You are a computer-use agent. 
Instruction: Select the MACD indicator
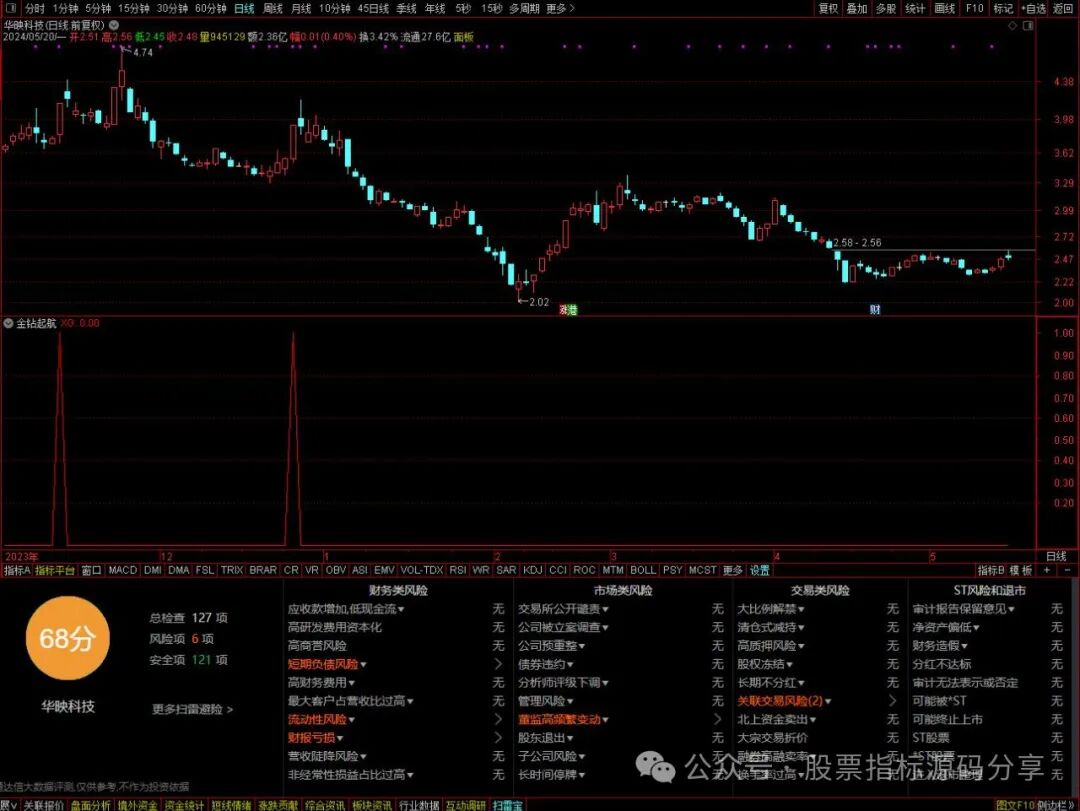click(x=123, y=571)
